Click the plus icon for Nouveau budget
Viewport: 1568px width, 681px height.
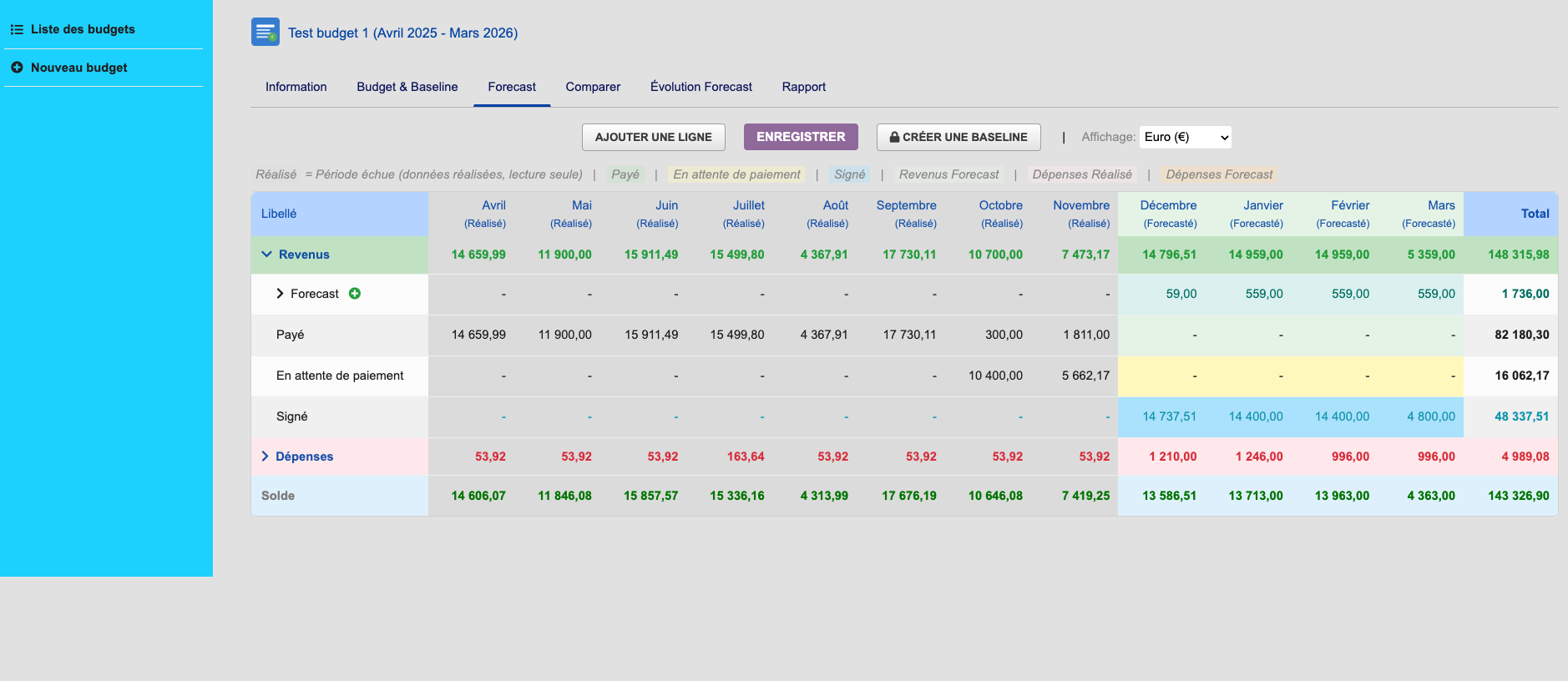[x=17, y=68]
